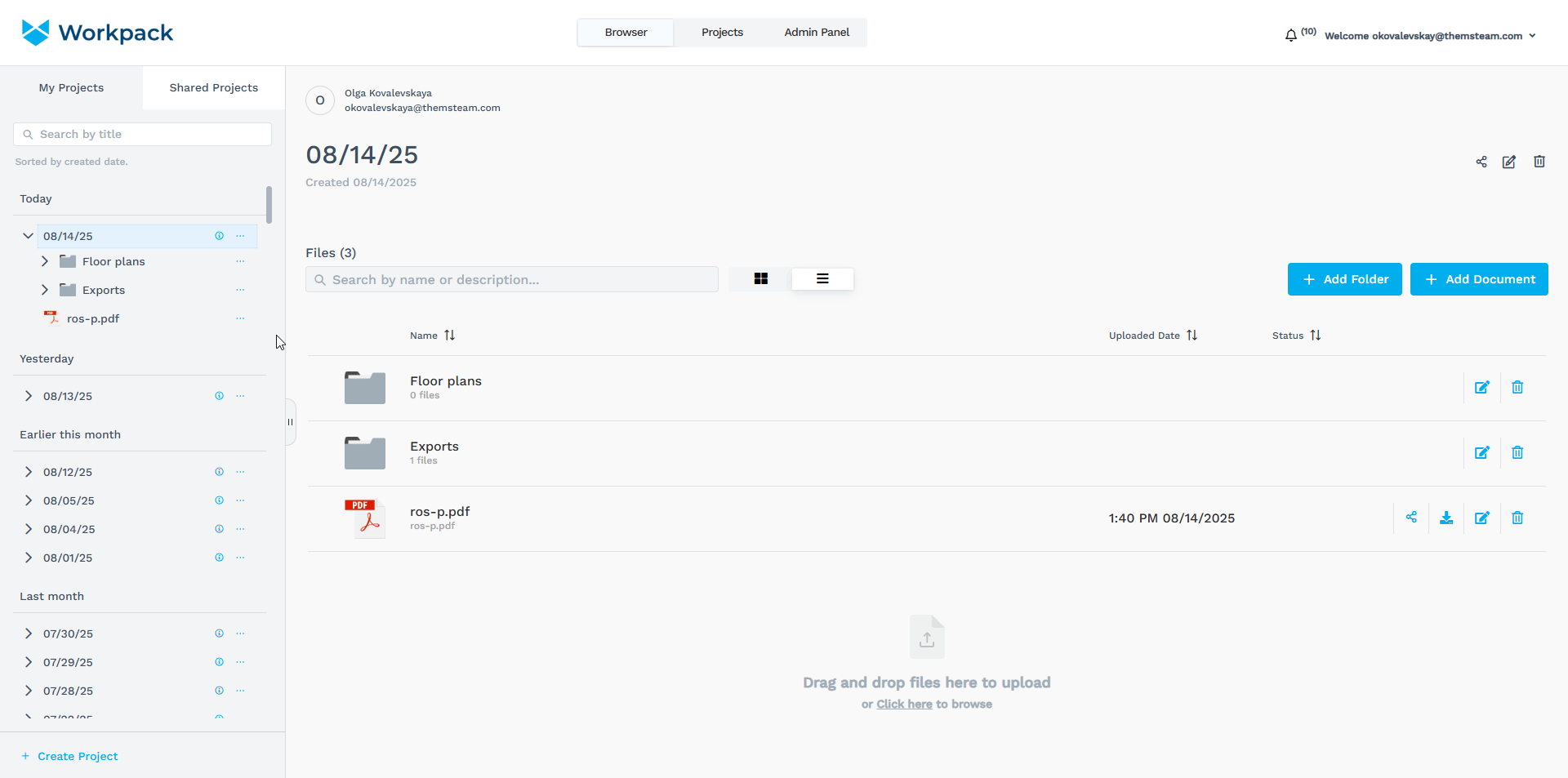The height and width of the screenshot is (778, 1568).
Task: Show info for 07/30/25 project
Action: (219, 634)
